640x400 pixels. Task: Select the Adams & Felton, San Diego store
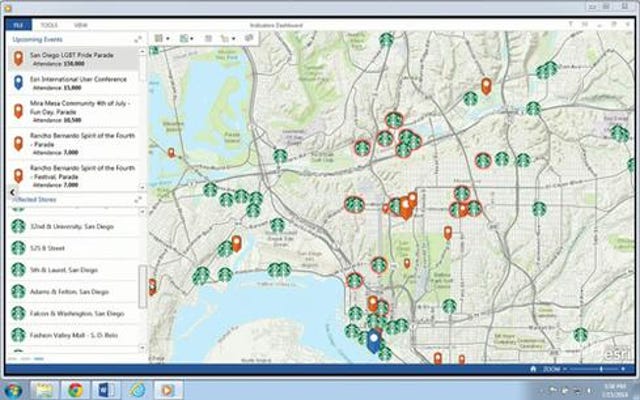pyautogui.click(x=73, y=292)
